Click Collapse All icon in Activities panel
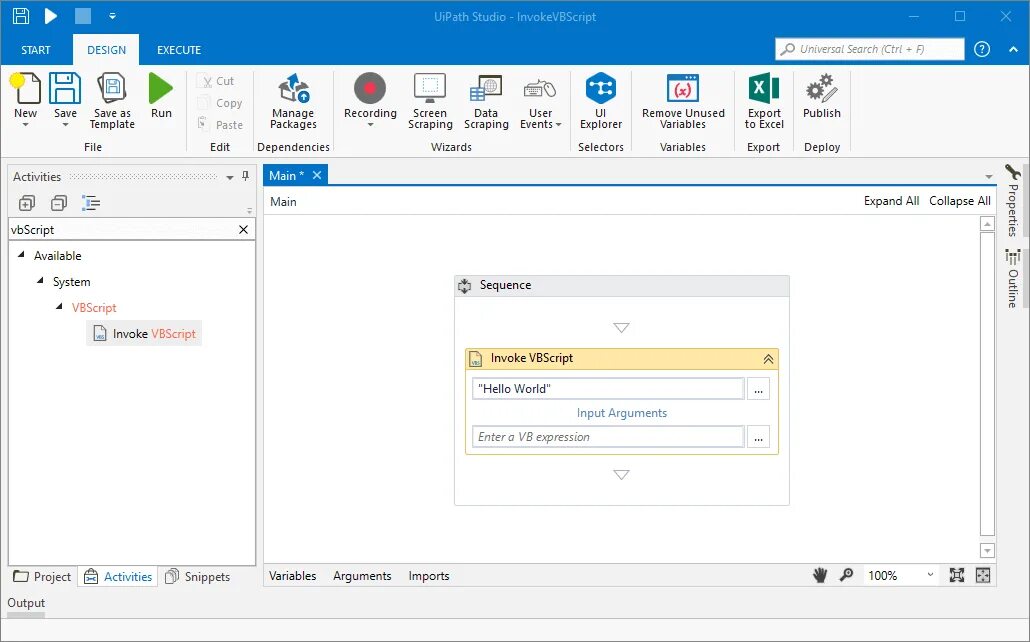This screenshot has width=1030, height=642. (x=59, y=203)
